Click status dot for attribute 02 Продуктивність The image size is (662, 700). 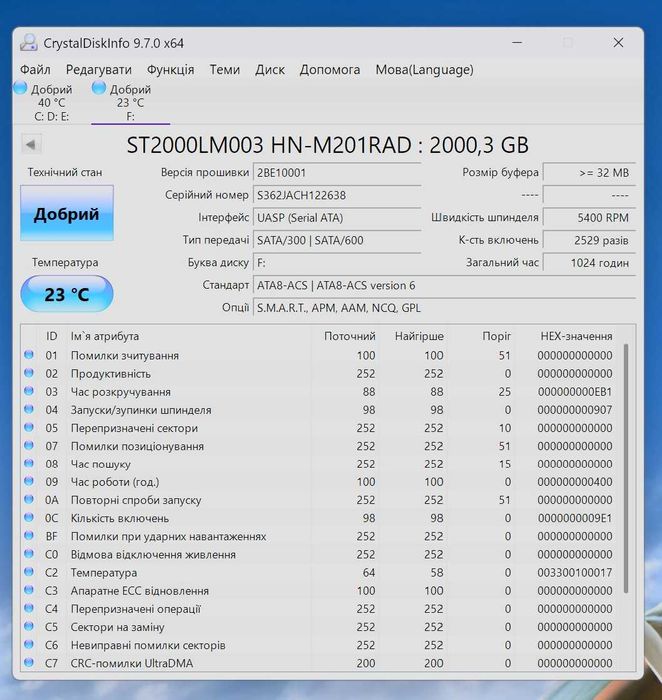(29, 373)
